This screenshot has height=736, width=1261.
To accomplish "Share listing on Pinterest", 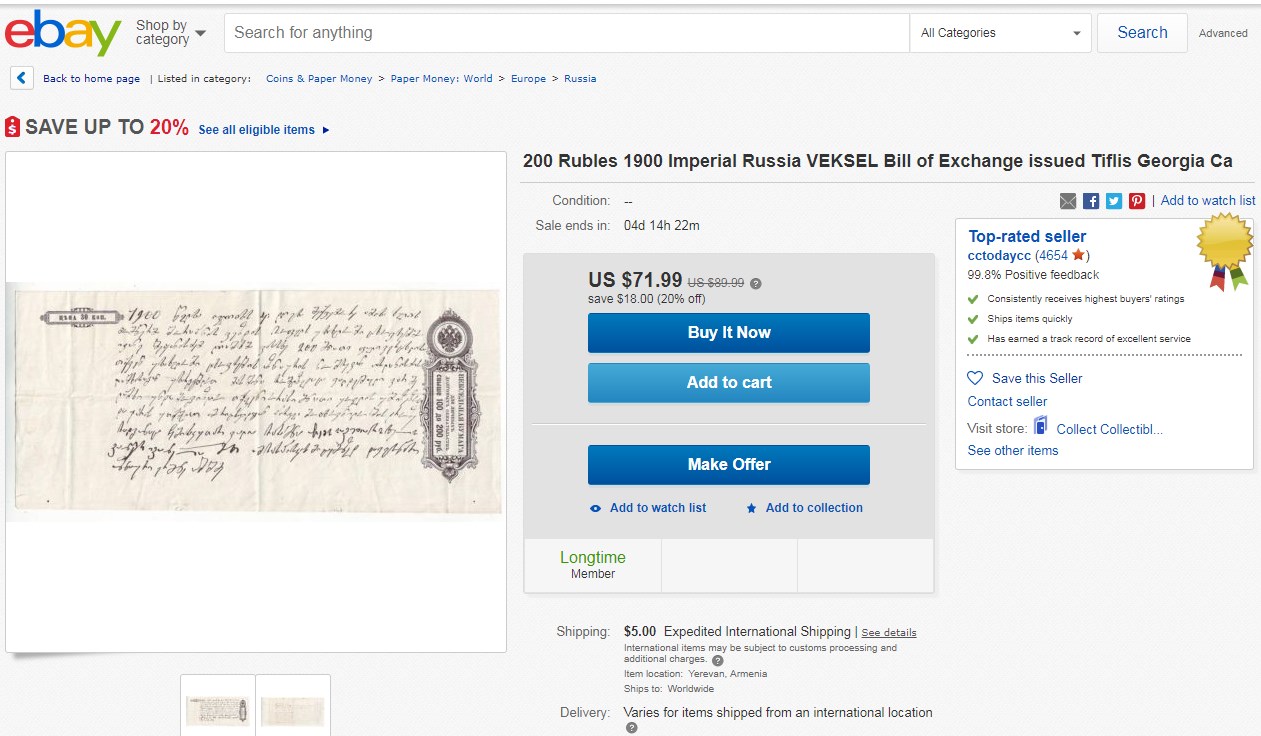I will click(1137, 201).
